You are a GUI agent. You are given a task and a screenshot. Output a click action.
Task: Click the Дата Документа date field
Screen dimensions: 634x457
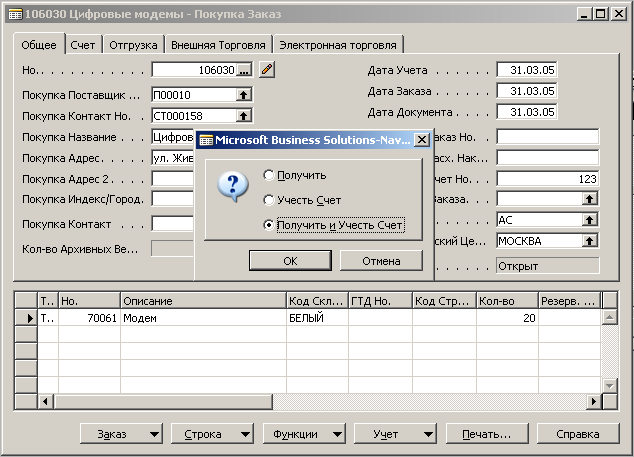(527, 112)
